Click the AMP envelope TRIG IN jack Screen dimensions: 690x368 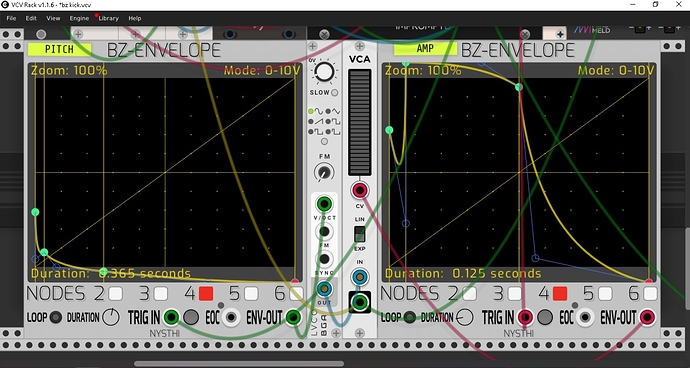[525, 317]
